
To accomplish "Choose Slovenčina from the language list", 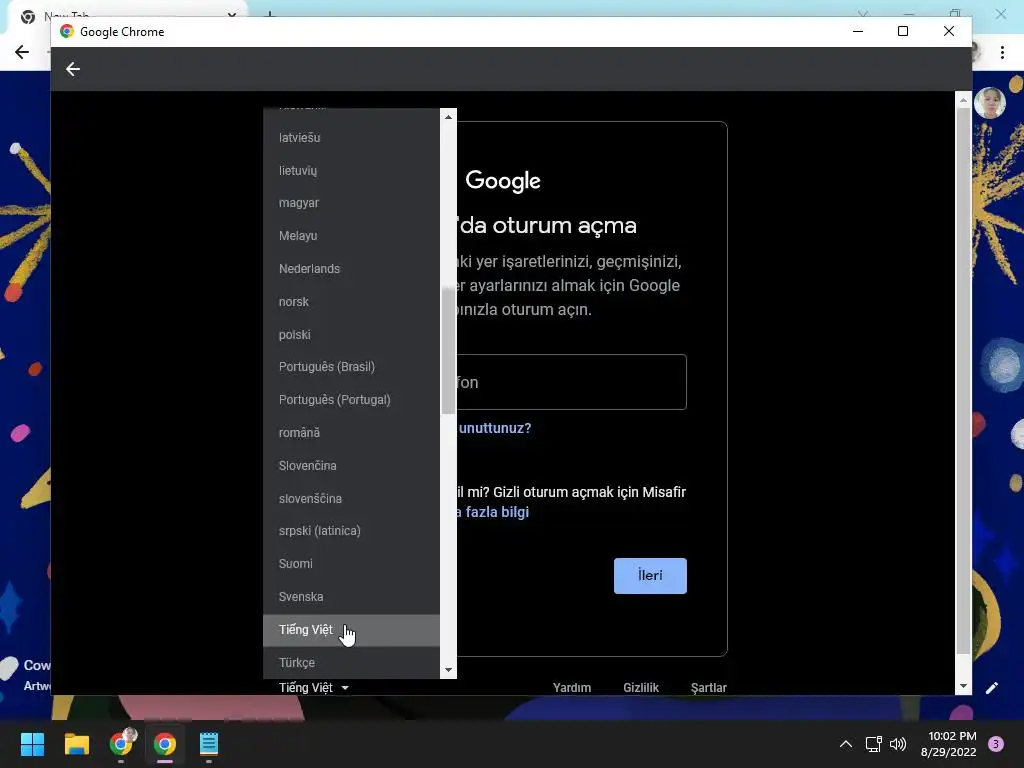I will click(351, 466).
